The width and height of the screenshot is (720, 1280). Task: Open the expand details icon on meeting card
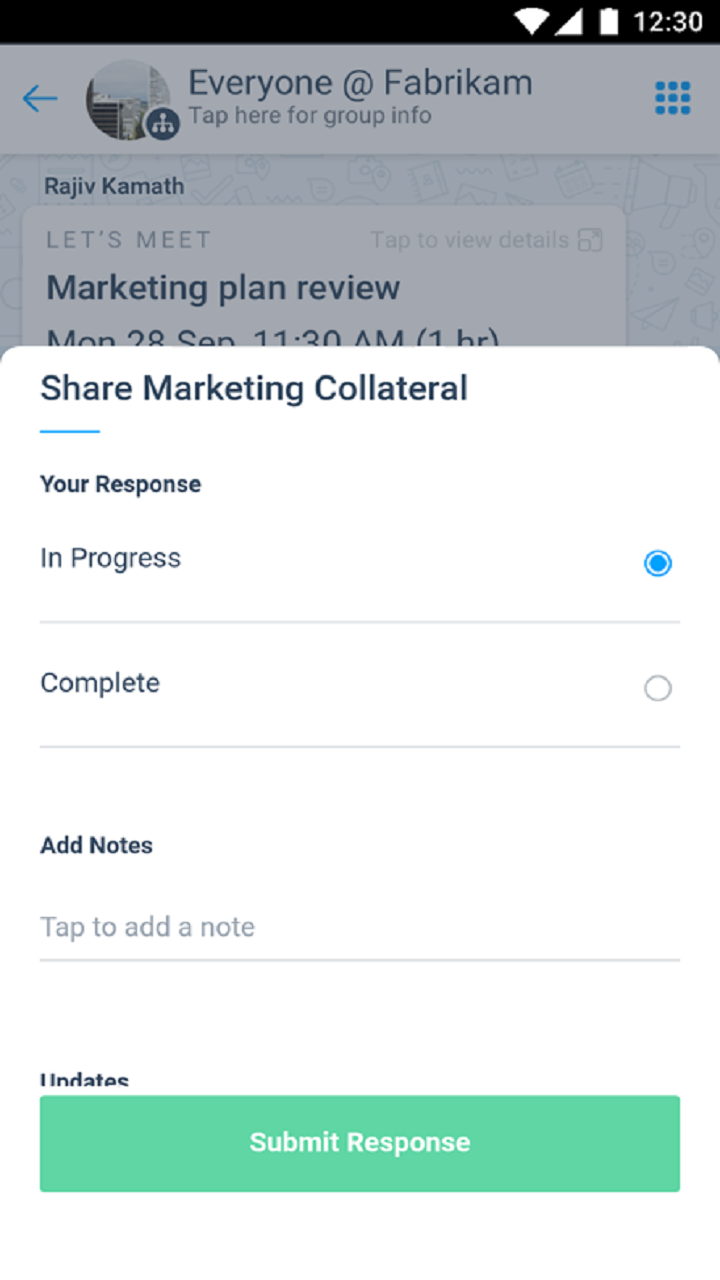click(x=591, y=240)
